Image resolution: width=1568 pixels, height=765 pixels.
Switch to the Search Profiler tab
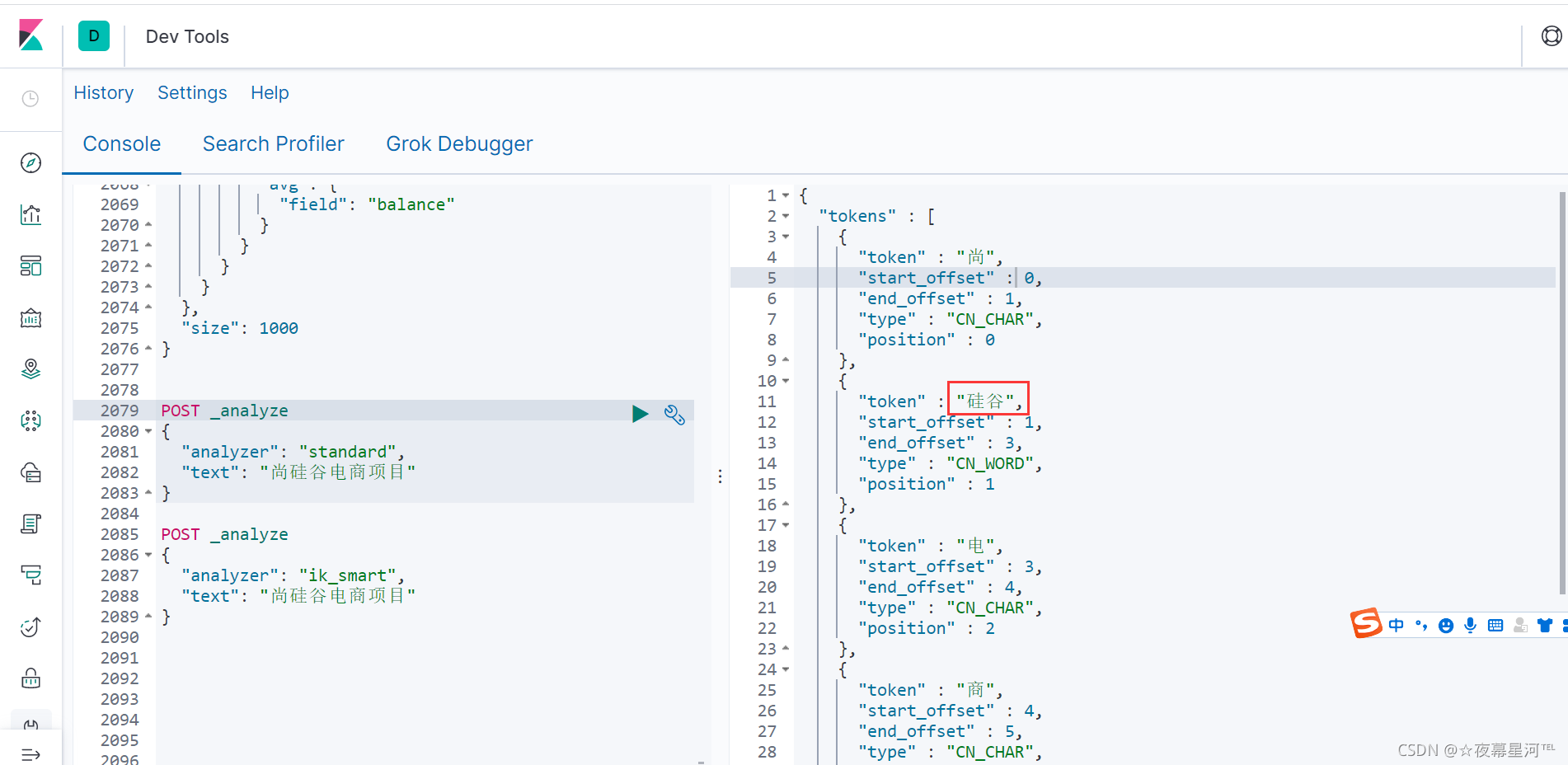pyautogui.click(x=274, y=144)
